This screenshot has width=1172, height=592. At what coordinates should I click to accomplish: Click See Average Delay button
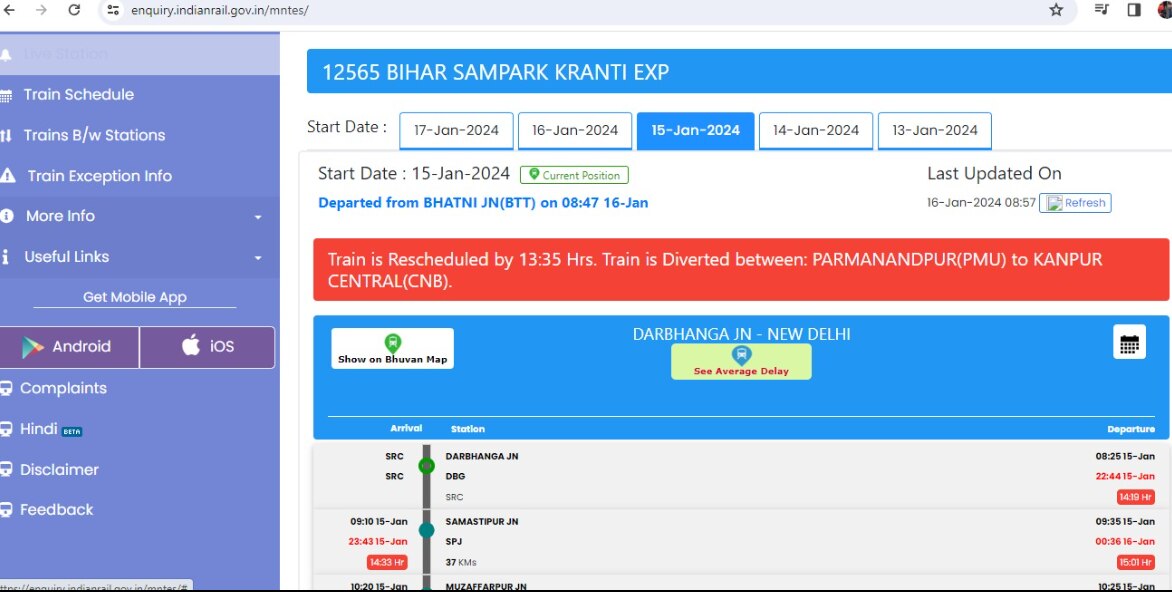[x=741, y=361]
